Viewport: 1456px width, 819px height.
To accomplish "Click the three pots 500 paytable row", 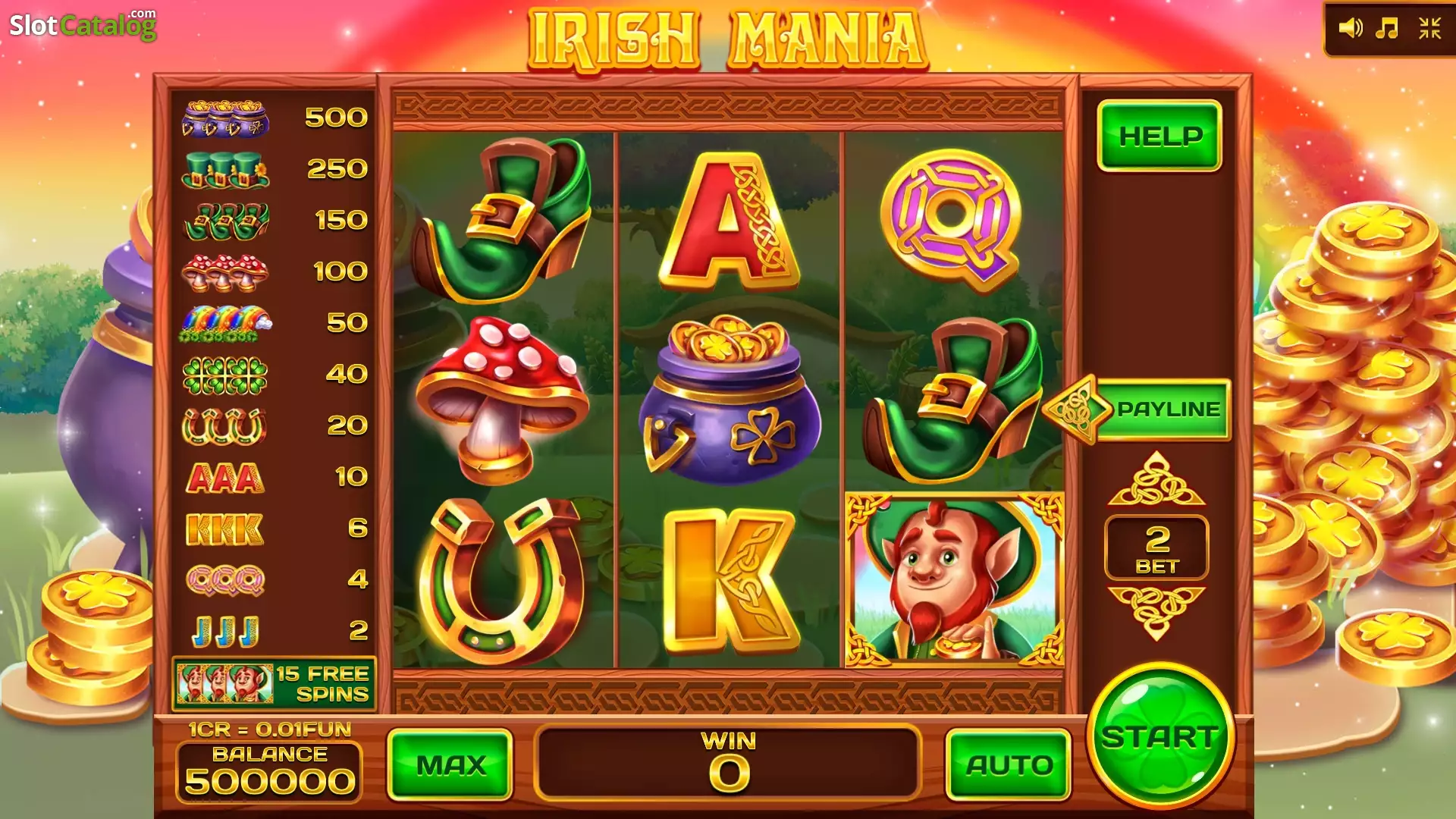I will 275,118.
